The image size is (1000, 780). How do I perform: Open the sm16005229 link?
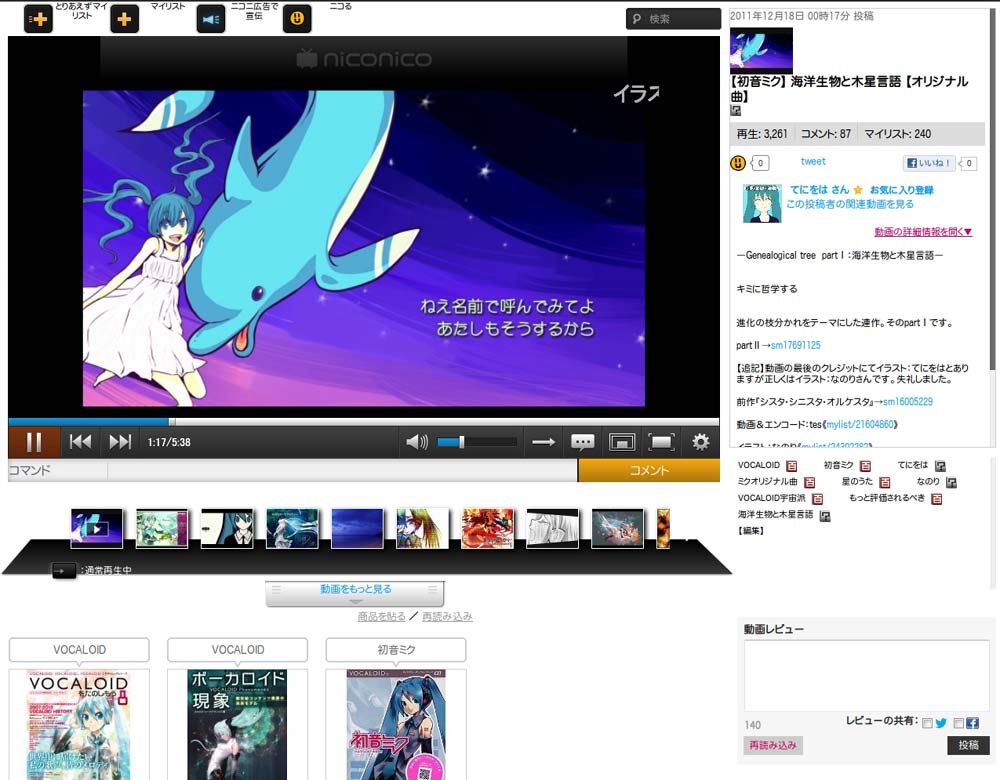(x=908, y=402)
